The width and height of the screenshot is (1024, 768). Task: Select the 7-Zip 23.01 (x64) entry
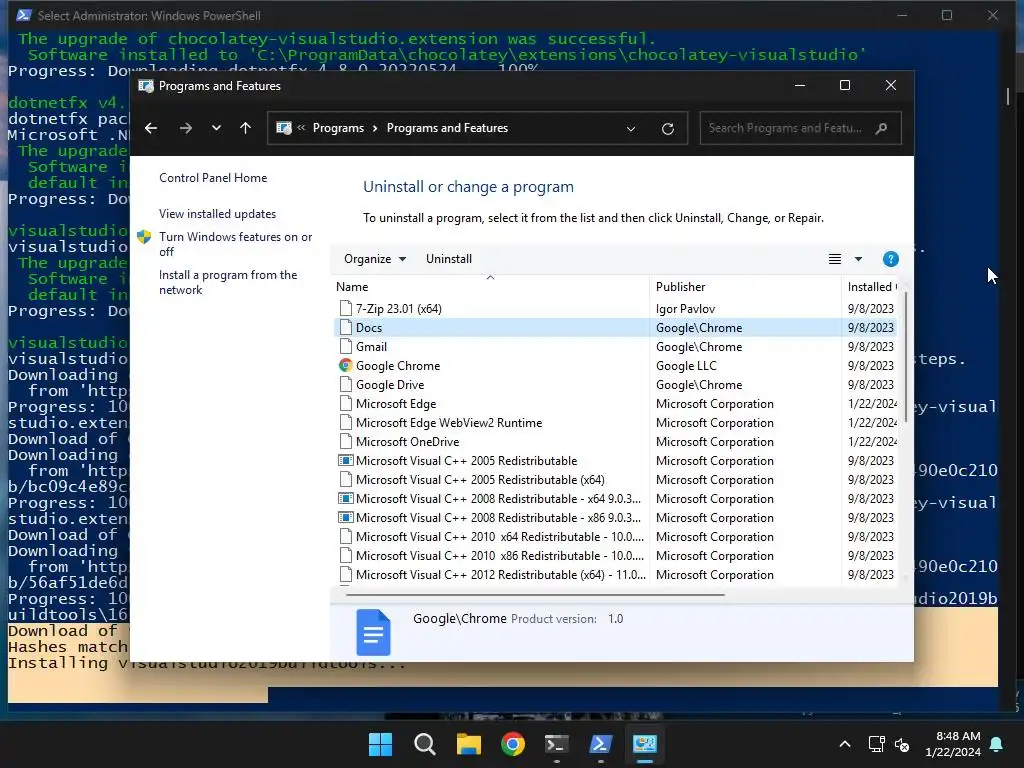[398, 308]
